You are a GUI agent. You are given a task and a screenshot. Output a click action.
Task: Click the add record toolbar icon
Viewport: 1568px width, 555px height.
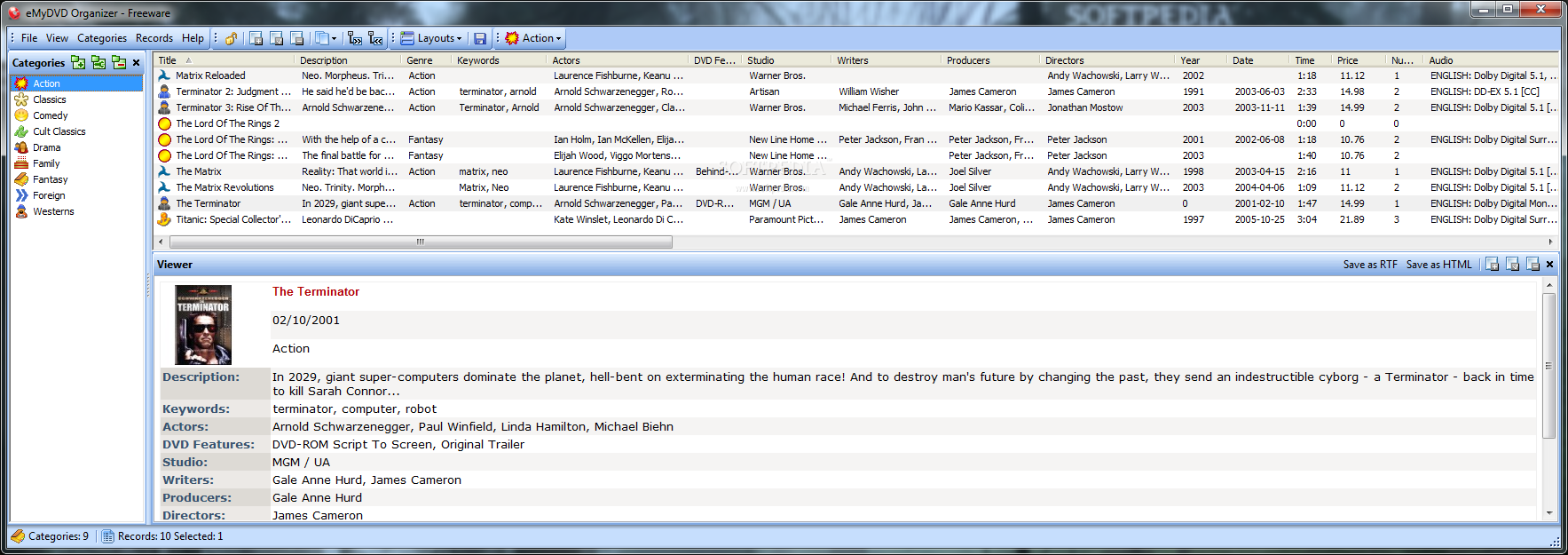coord(256,38)
